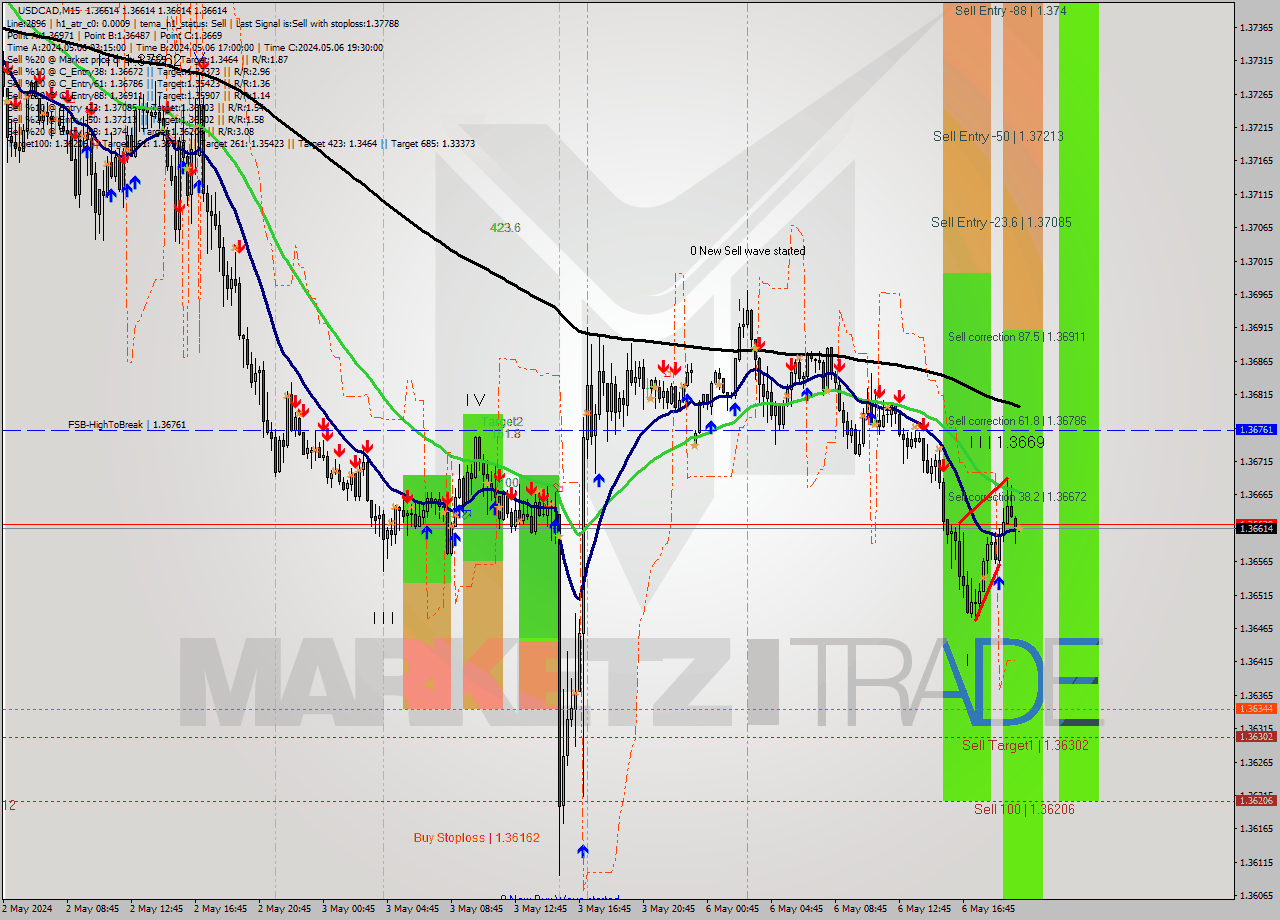The height and width of the screenshot is (920, 1280).
Task: Click 'Sell correction 38.2 | 1.36672' label
Action: coord(1017,497)
